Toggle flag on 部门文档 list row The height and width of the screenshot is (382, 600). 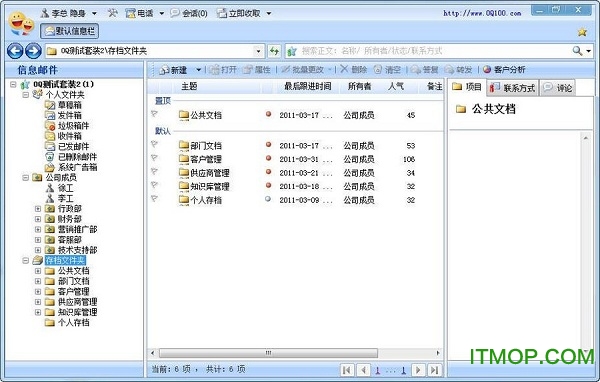coord(154,144)
